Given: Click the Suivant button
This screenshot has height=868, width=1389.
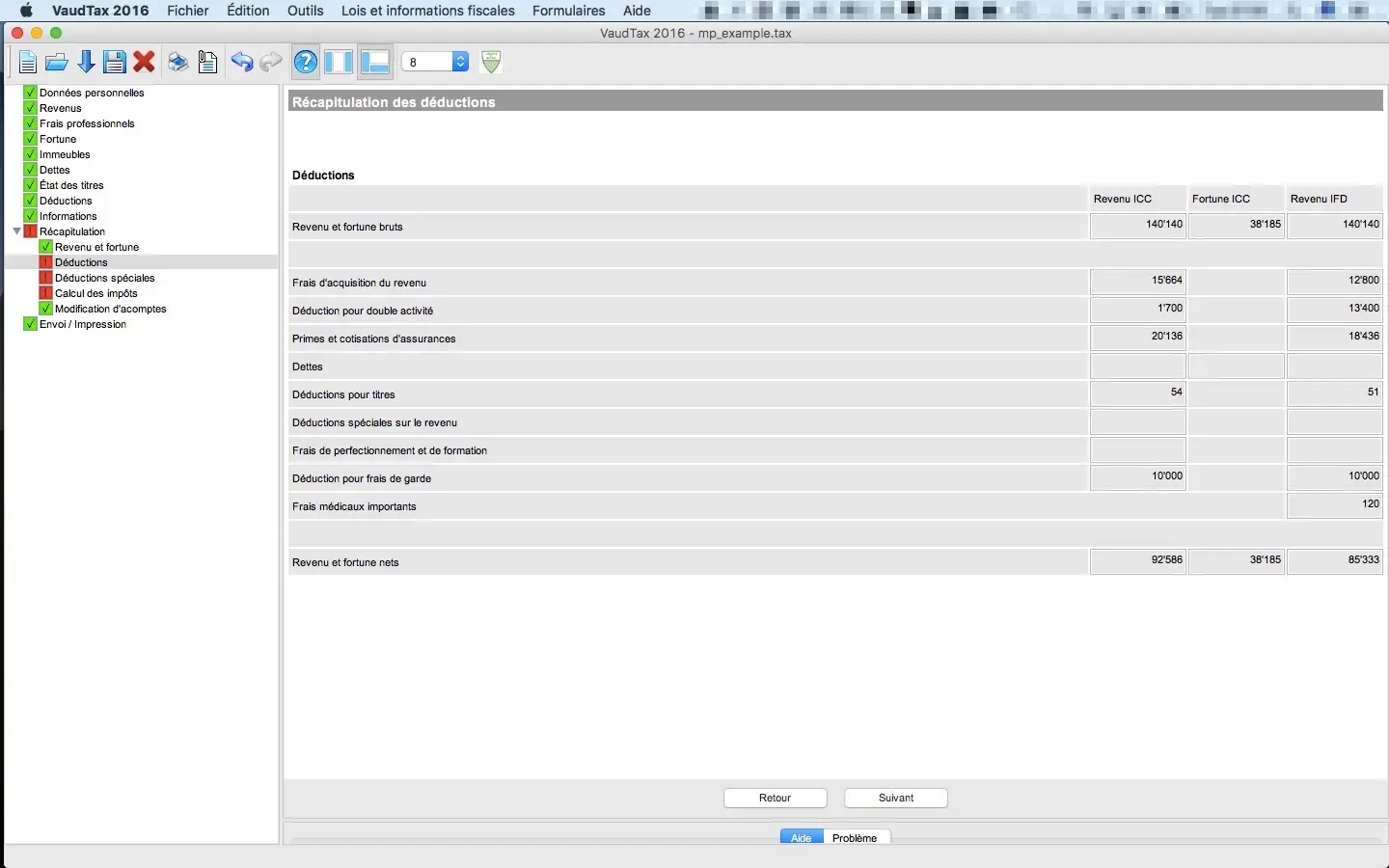Looking at the screenshot, I should 896,798.
